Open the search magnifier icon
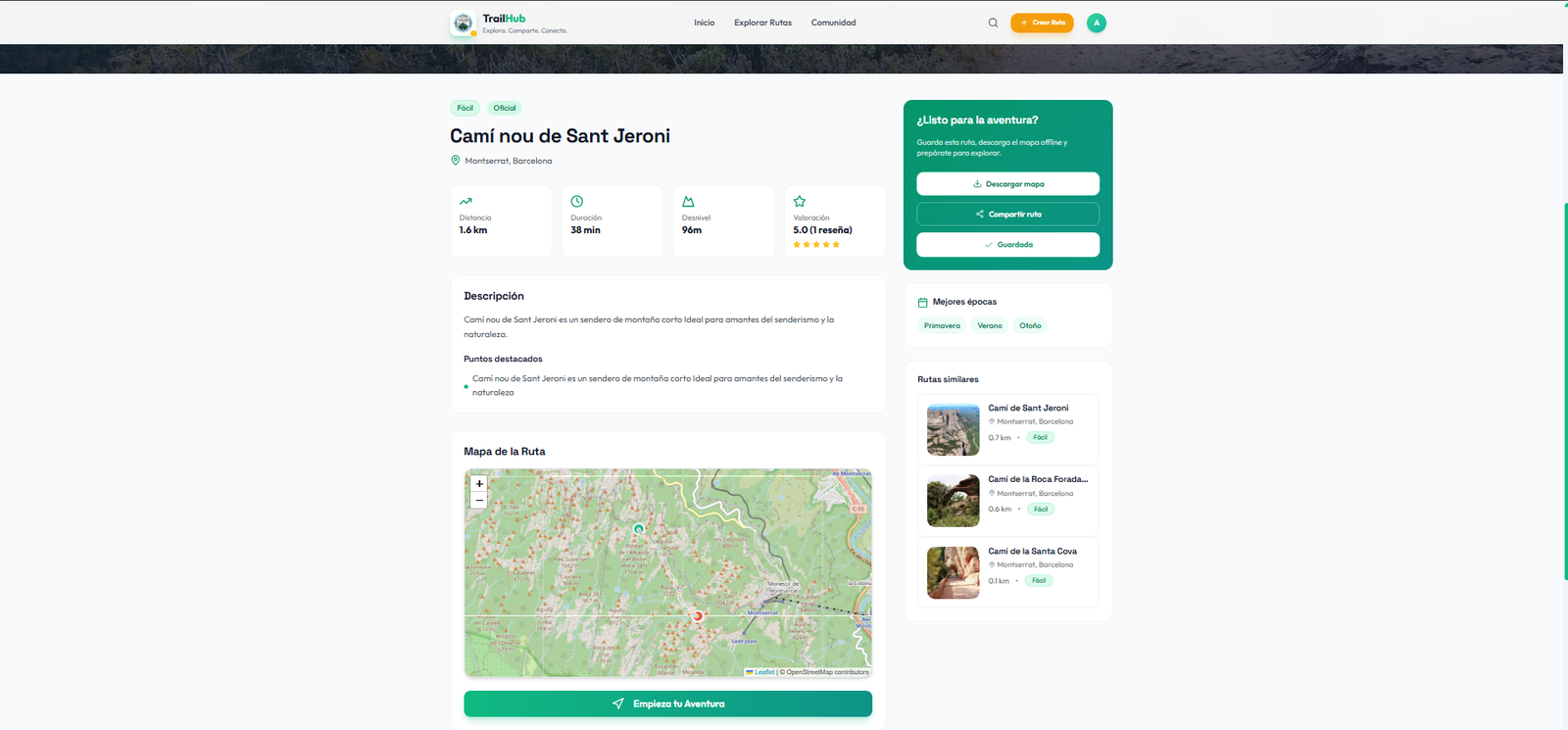Viewport: 1568px width, 730px height. pyautogui.click(x=993, y=23)
